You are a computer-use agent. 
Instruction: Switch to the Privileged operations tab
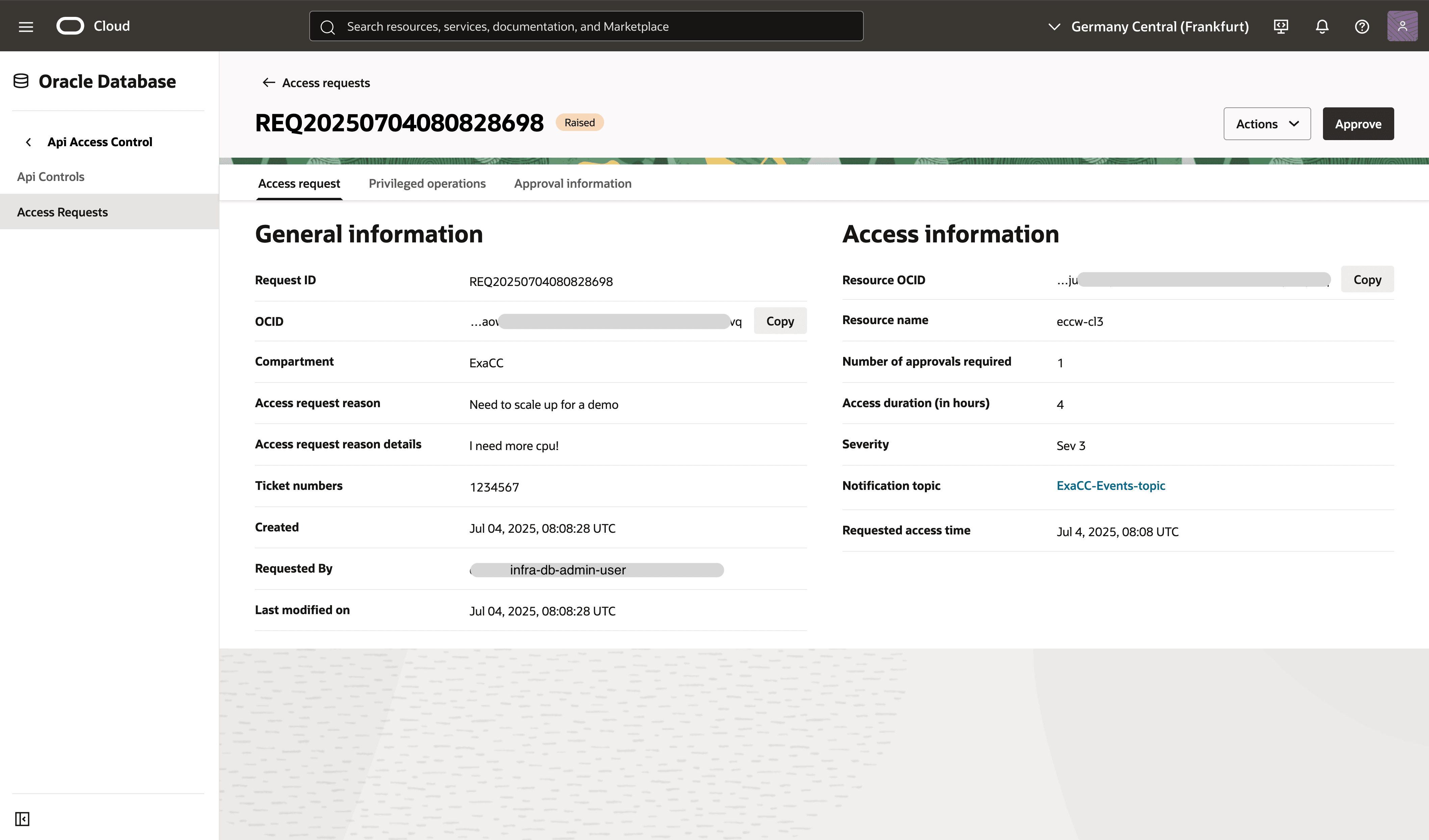(x=427, y=183)
